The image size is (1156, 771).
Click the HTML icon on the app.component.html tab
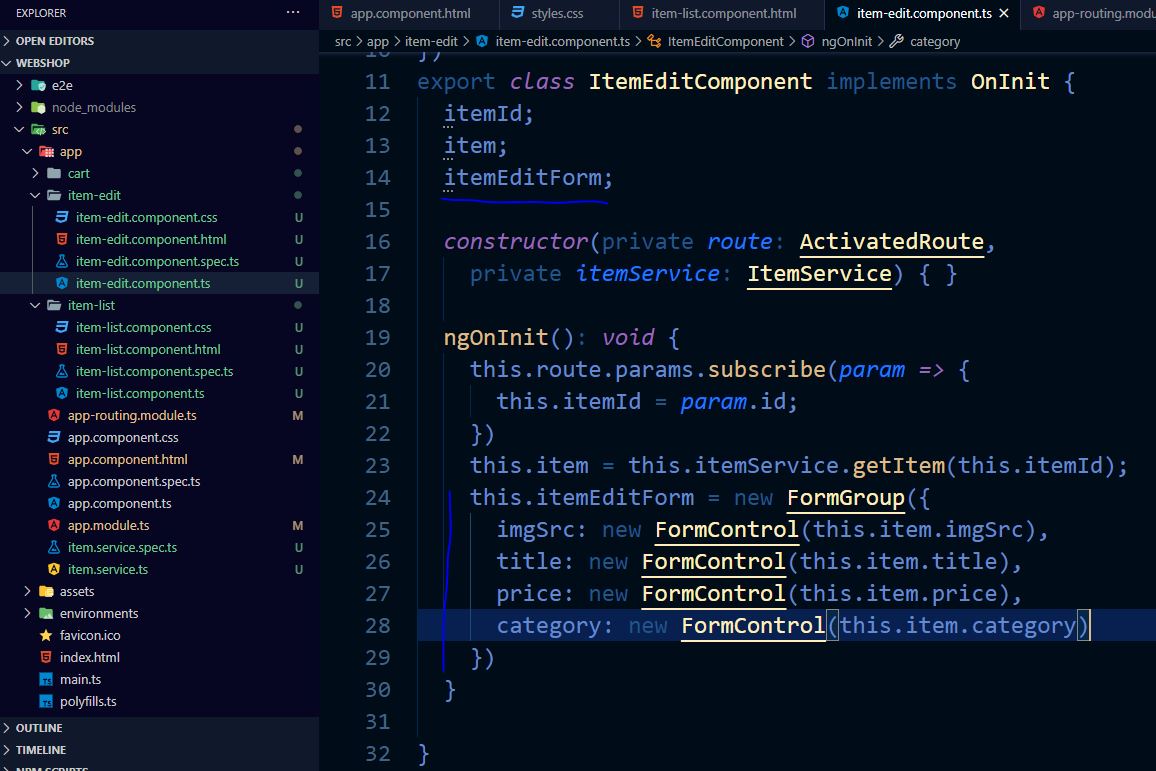(335, 13)
